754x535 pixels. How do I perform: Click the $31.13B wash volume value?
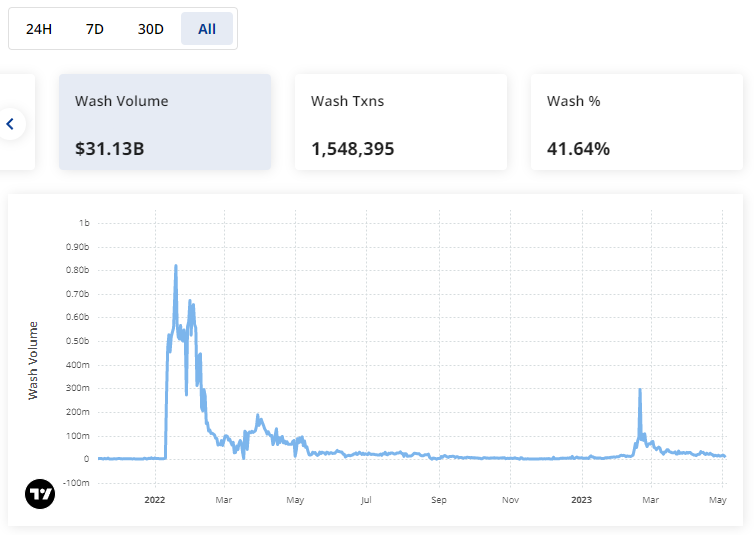(x=110, y=149)
